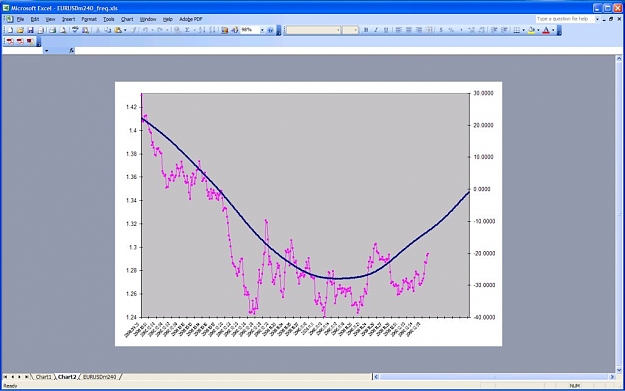Toggle Center alignment
The width and height of the screenshot is (625, 391).
click(x=409, y=30)
